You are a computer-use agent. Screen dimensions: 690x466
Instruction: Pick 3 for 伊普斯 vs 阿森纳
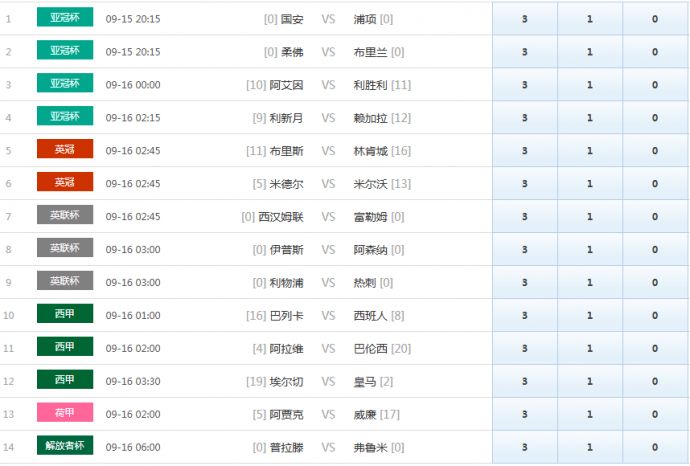[x=525, y=250]
